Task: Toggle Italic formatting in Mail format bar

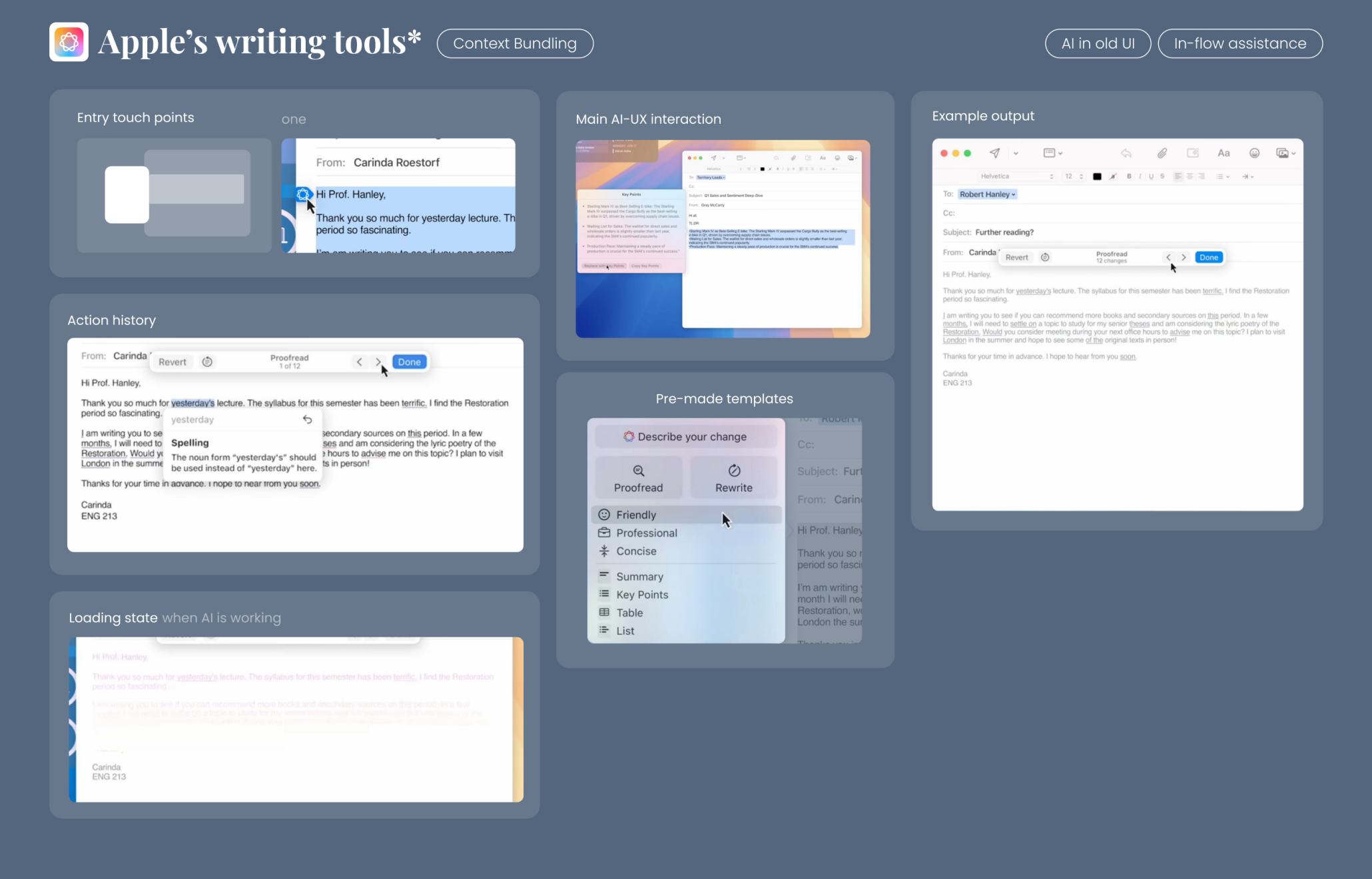Action: coord(1140,176)
